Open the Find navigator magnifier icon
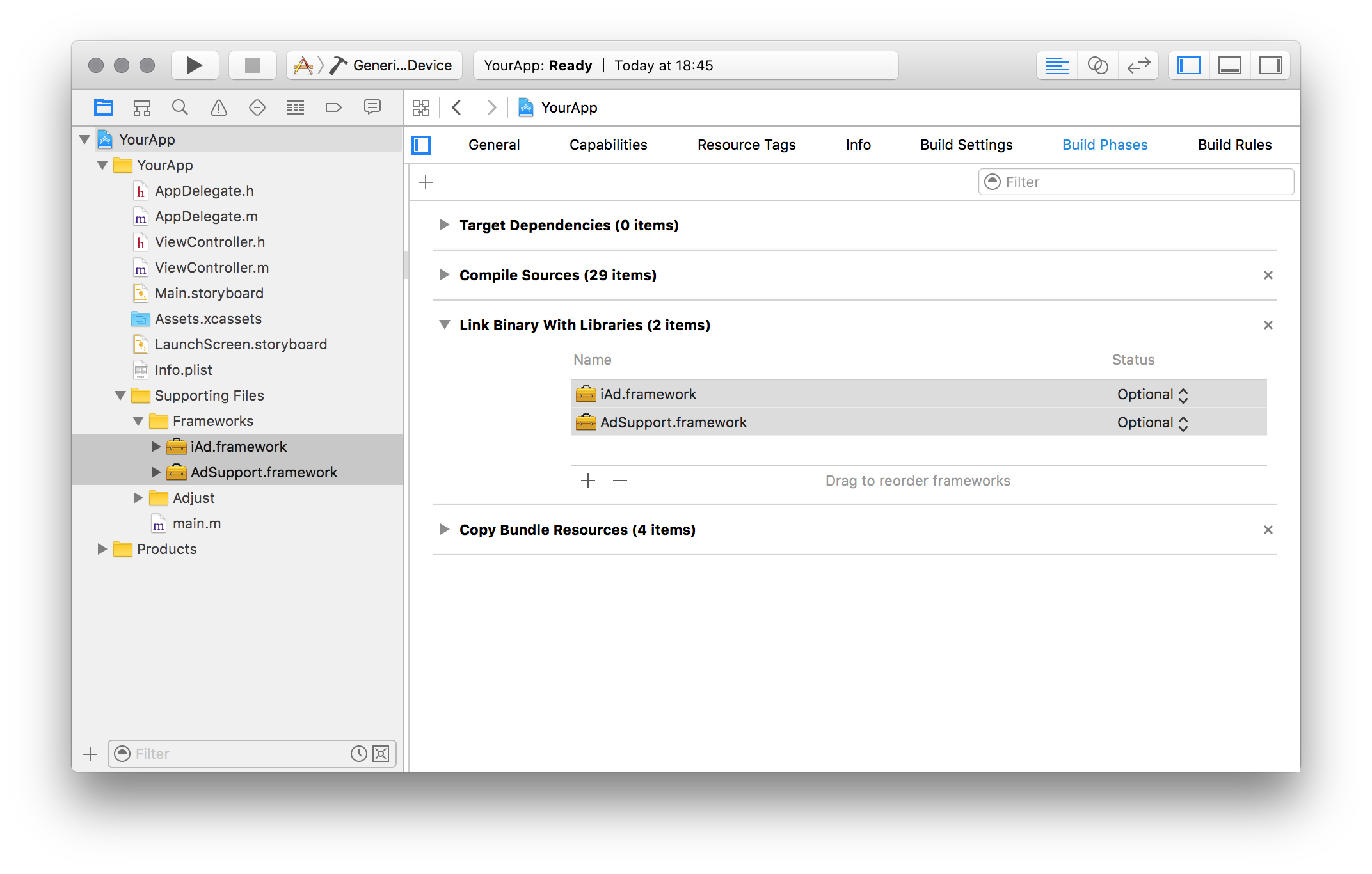Viewport: 1372px width, 874px height. coord(180,107)
